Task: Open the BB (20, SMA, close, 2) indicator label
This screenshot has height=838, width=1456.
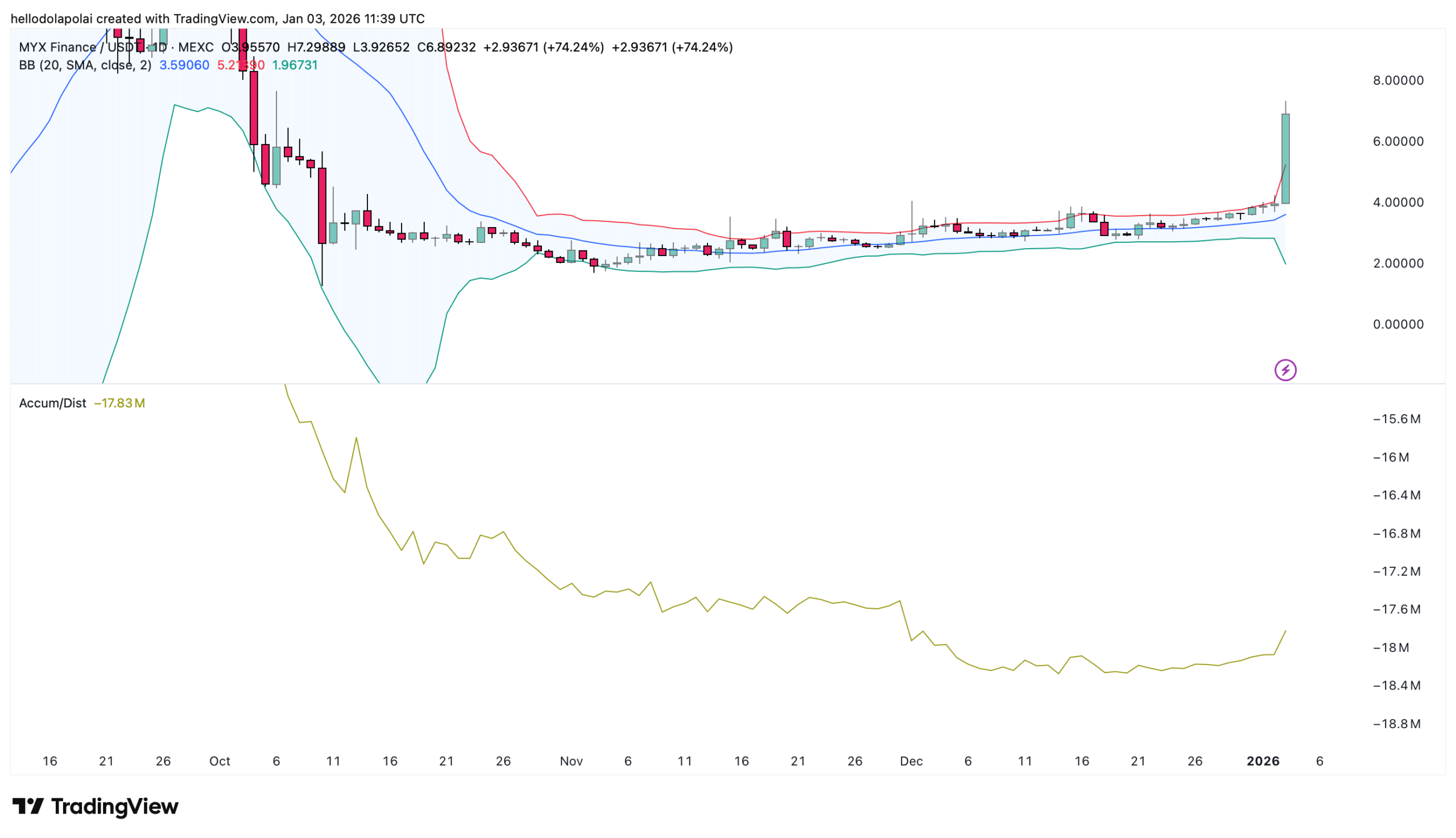Action: tap(85, 65)
